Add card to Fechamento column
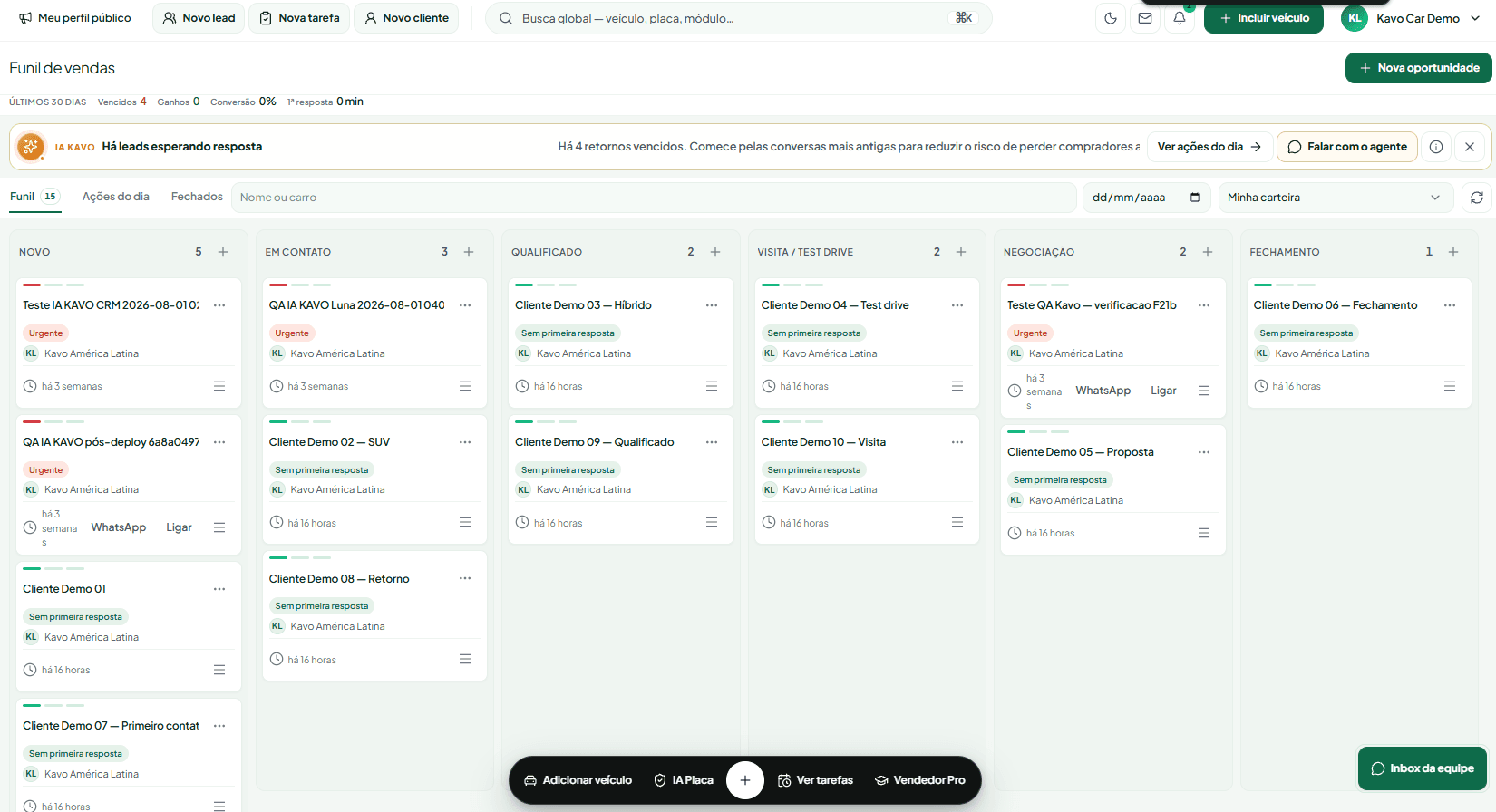 1453,252
